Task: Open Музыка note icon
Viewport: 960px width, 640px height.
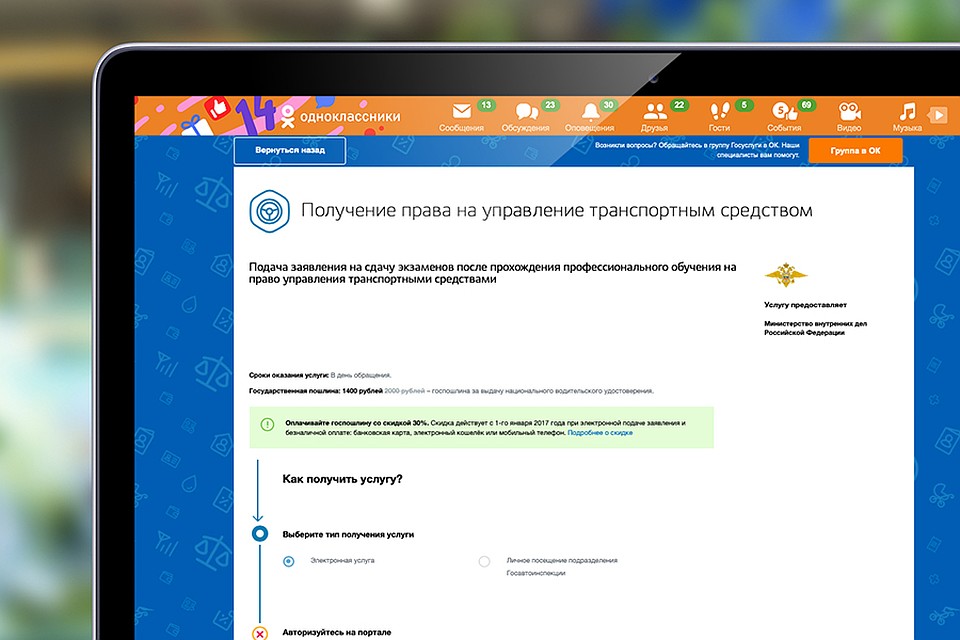Action: (907, 111)
